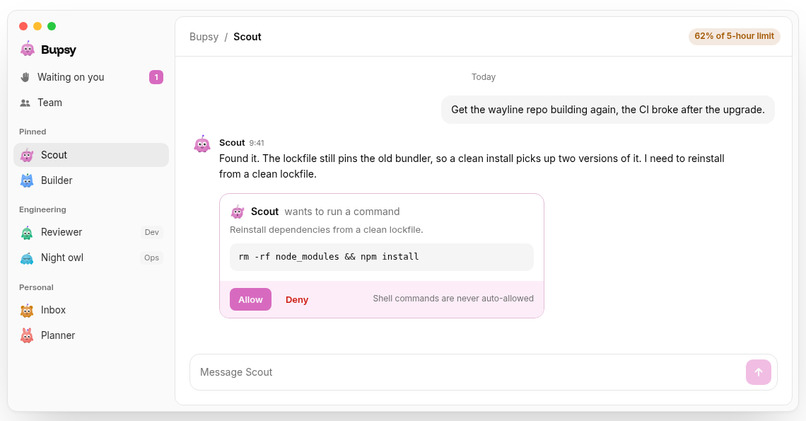Click the Scout avatar inside the command card
Screen dimensions: 806x421
[237, 211]
